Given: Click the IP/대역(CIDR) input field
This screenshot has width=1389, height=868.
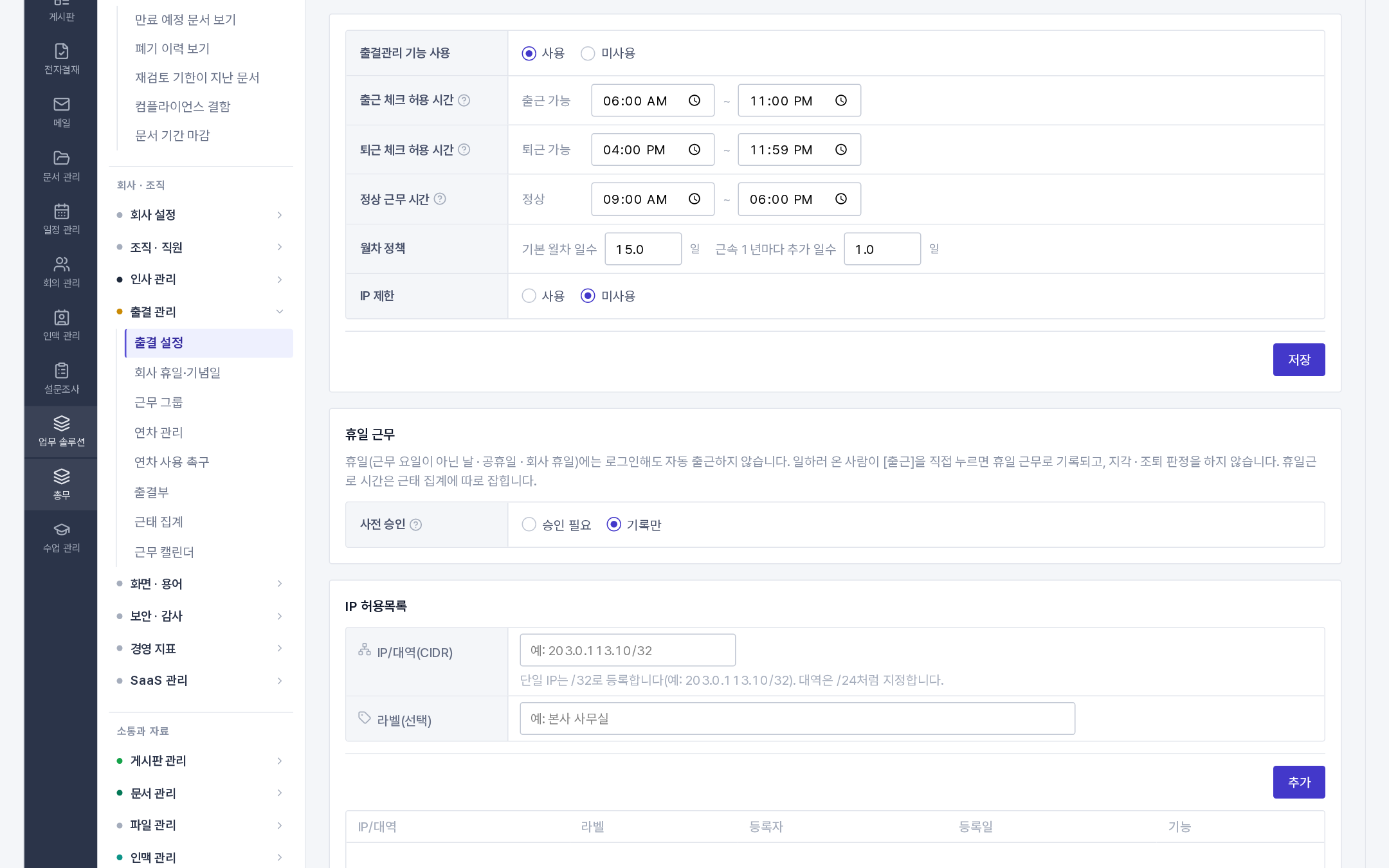Looking at the screenshot, I should (628, 651).
